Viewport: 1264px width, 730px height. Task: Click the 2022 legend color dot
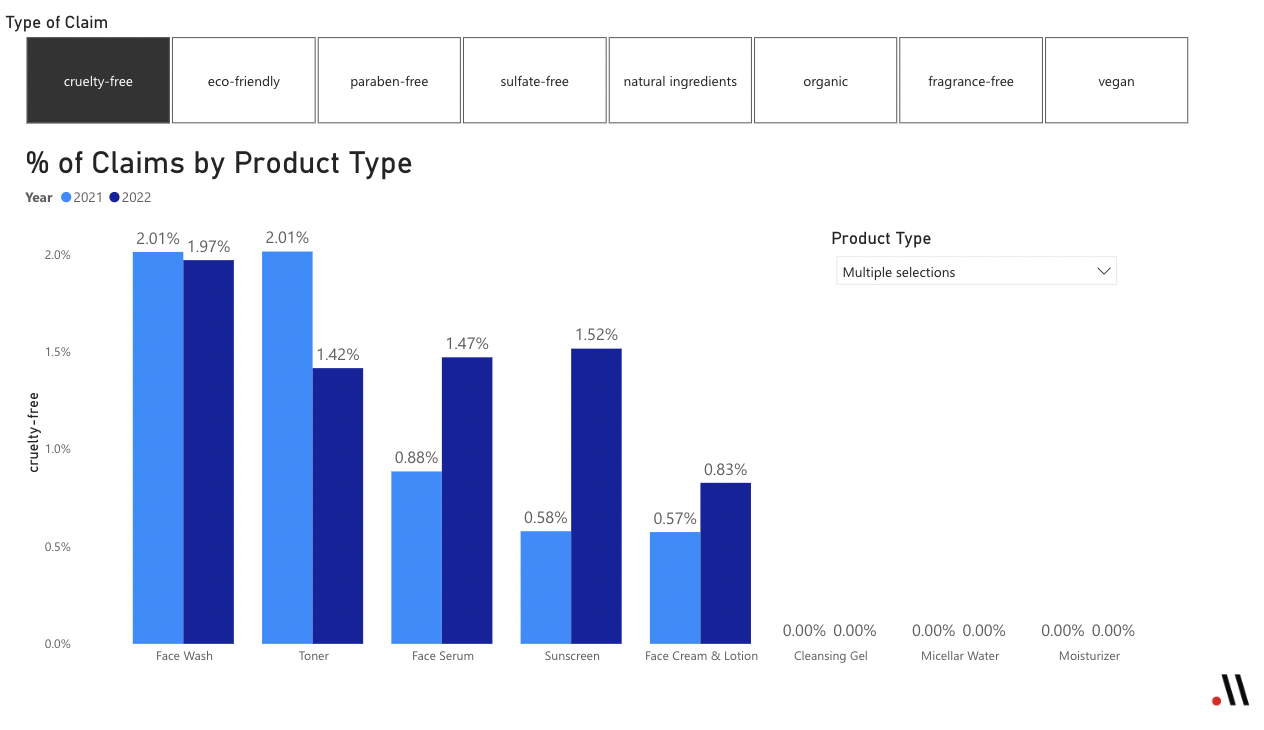point(115,198)
